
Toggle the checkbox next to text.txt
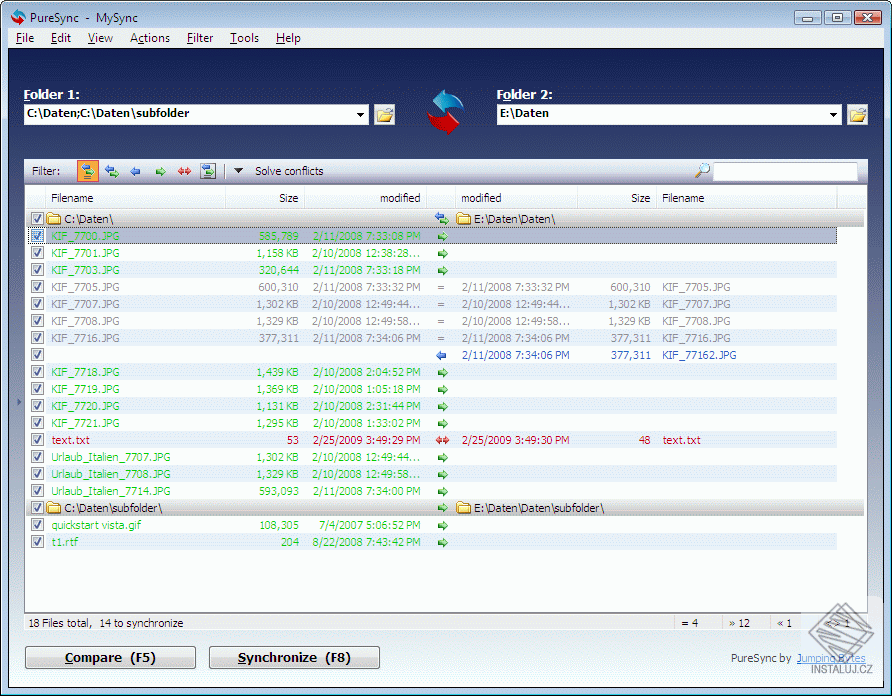click(x=37, y=440)
